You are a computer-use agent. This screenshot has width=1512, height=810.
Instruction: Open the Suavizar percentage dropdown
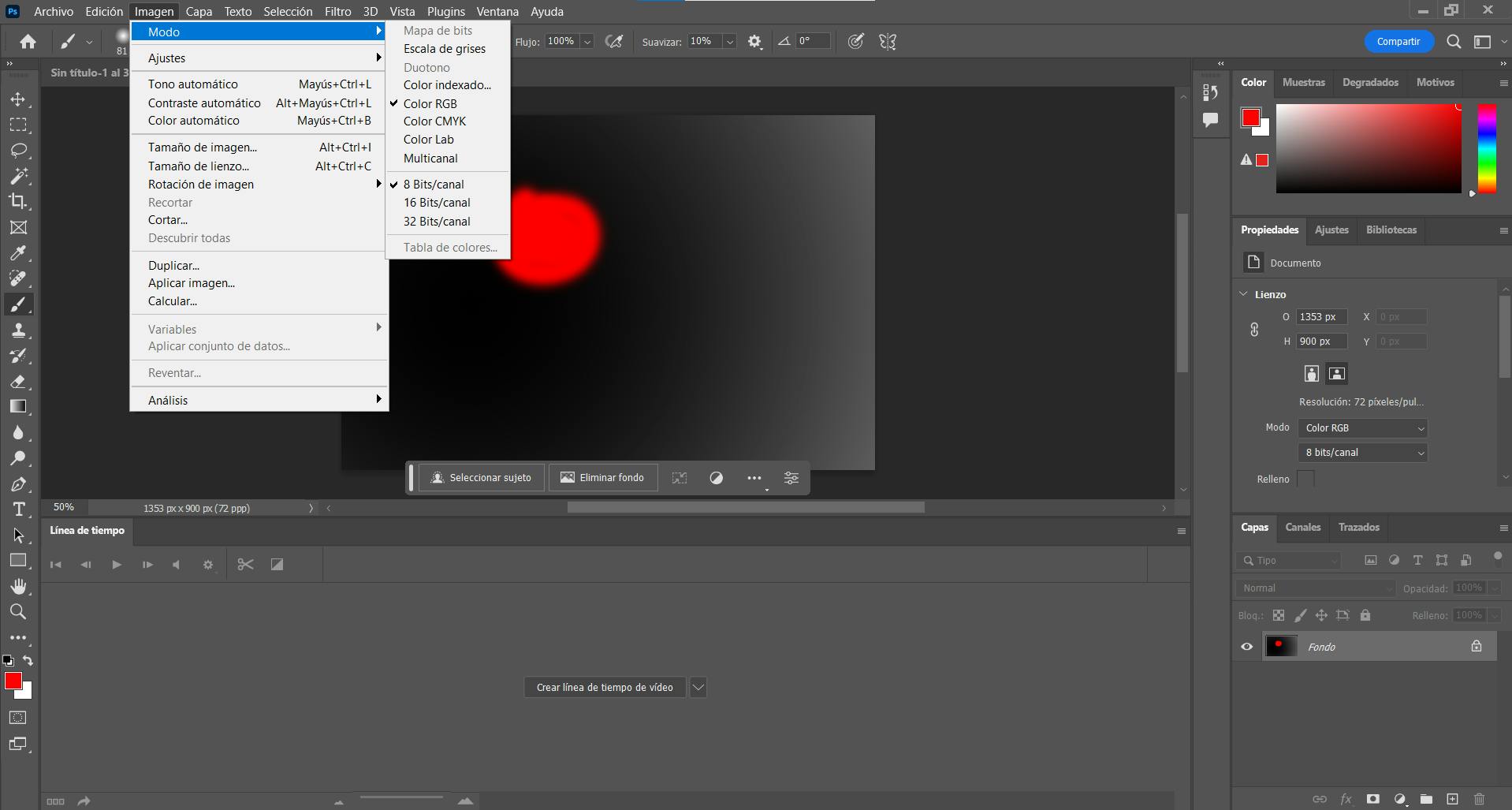730,42
